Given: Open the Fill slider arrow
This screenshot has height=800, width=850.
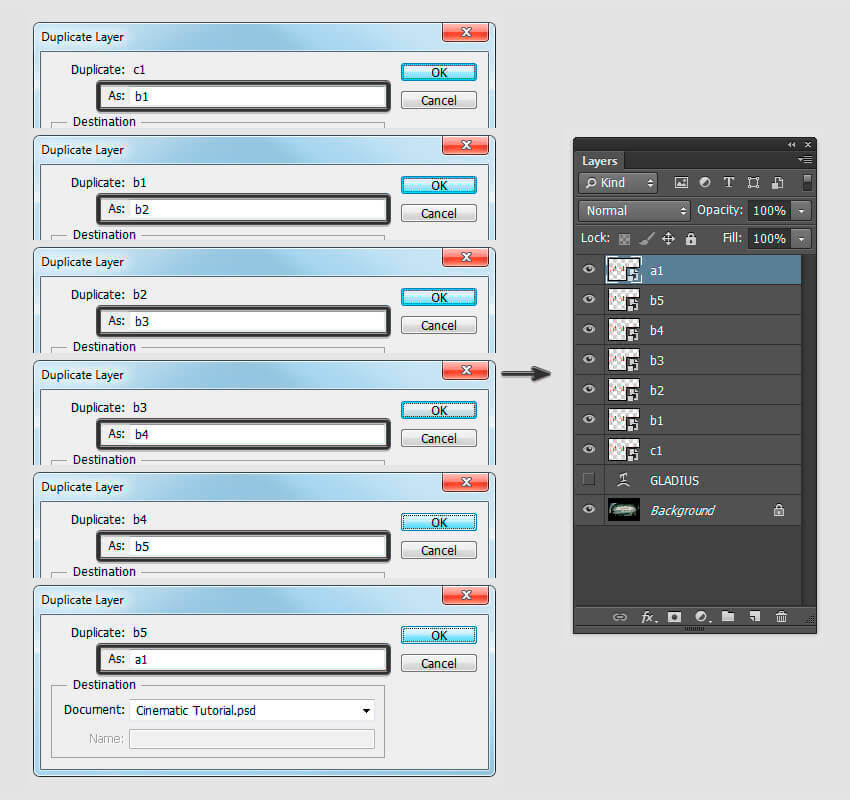Looking at the screenshot, I should coord(801,238).
